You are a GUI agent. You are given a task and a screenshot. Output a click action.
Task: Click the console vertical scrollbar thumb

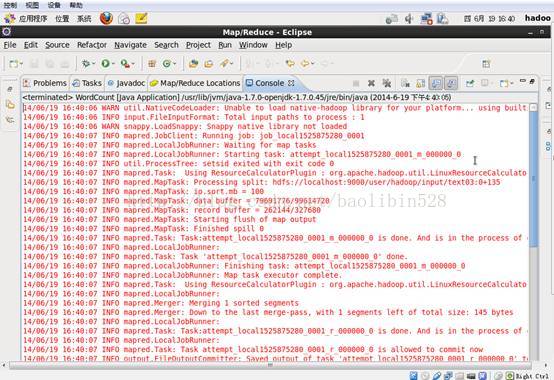click(534, 178)
